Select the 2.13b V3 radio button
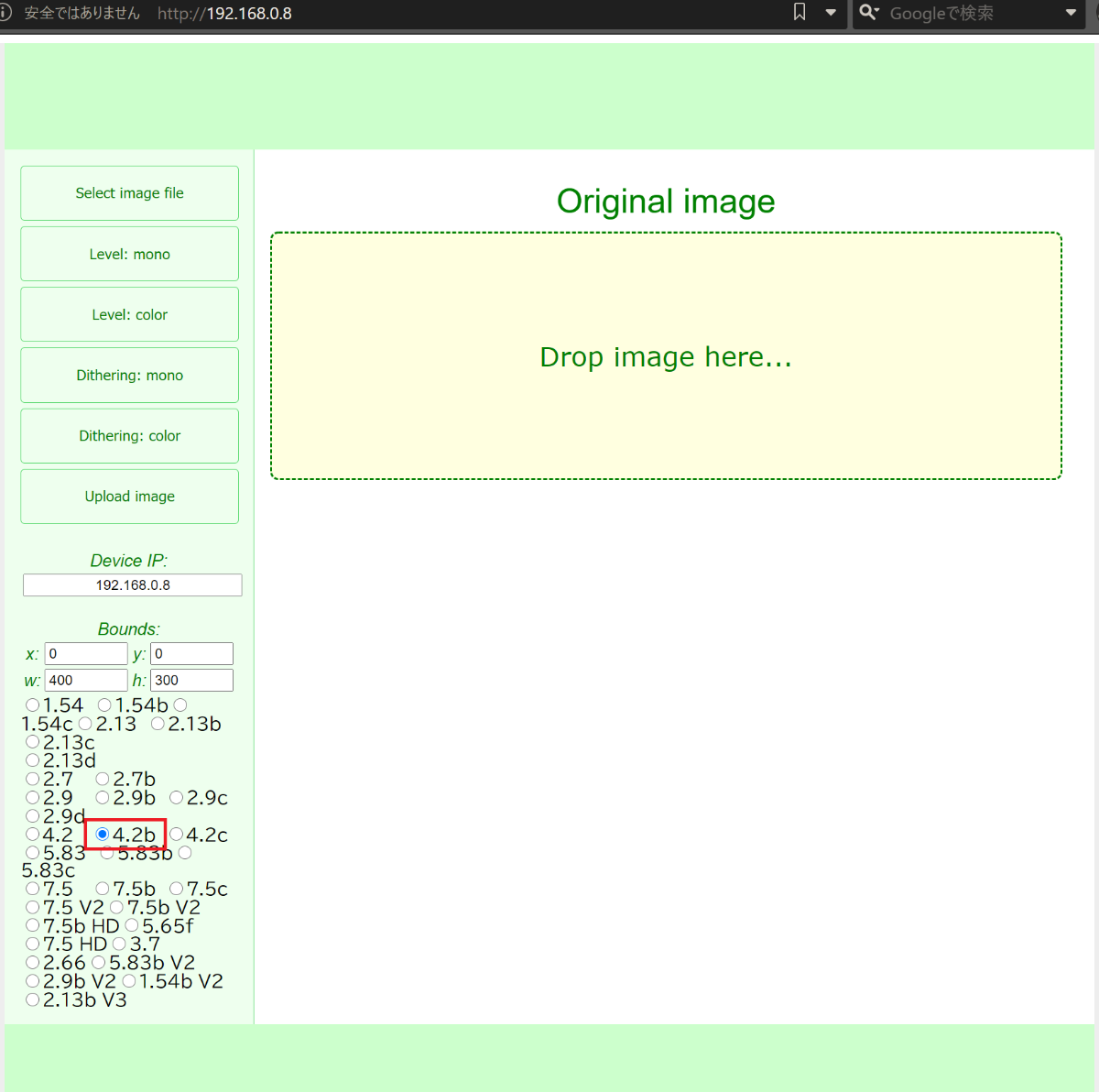Viewport: 1099px width, 1092px height. click(33, 999)
